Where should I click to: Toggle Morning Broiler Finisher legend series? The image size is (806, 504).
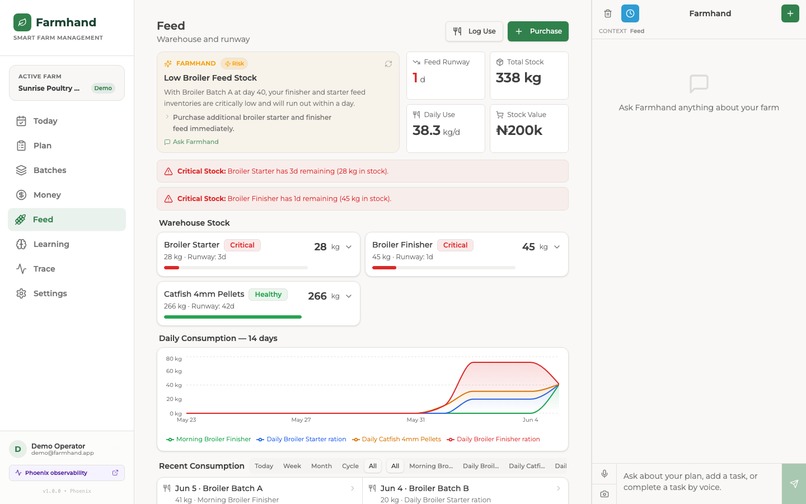(x=209, y=439)
